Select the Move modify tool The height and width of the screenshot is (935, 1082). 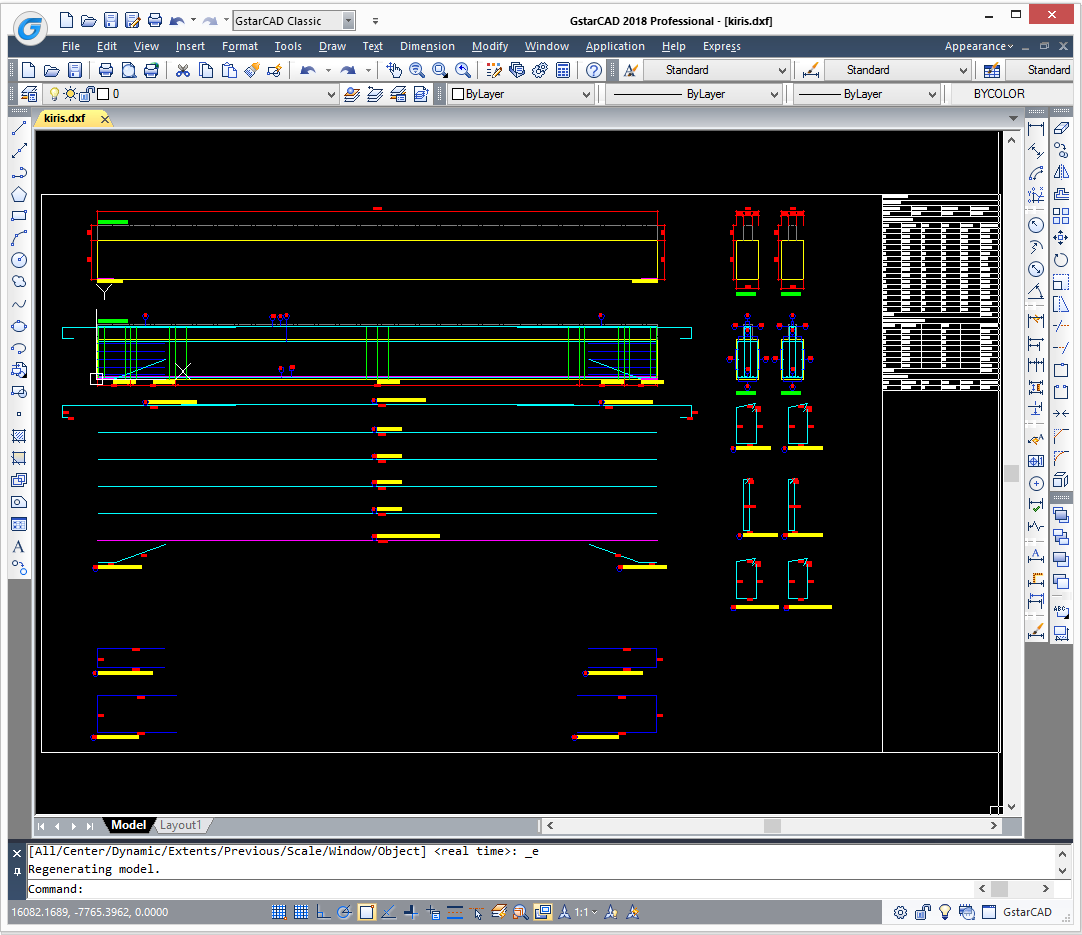[1061, 238]
